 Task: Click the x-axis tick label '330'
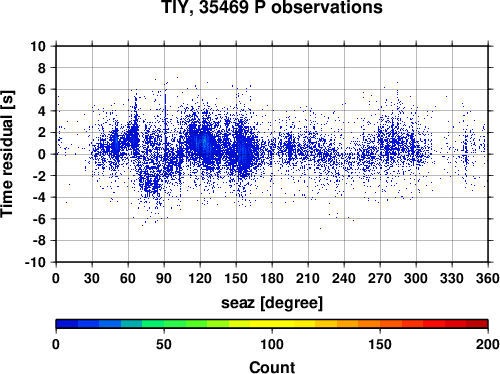(x=452, y=278)
